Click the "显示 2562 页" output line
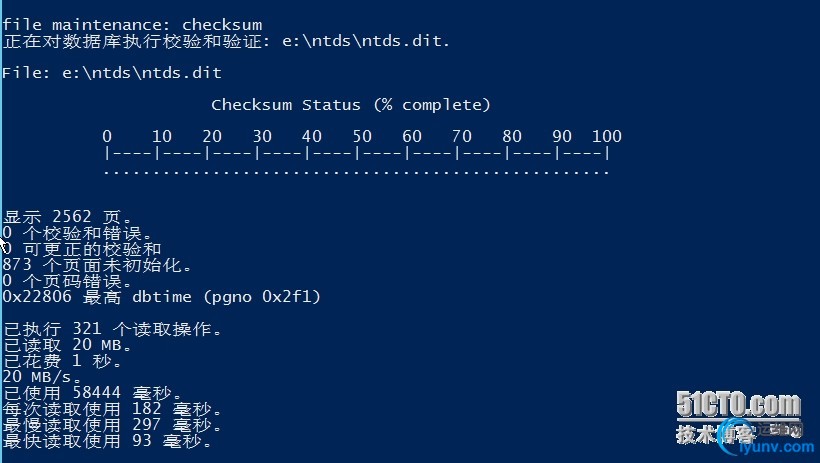This screenshot has height=463, width=820. [x=68, y=216]
